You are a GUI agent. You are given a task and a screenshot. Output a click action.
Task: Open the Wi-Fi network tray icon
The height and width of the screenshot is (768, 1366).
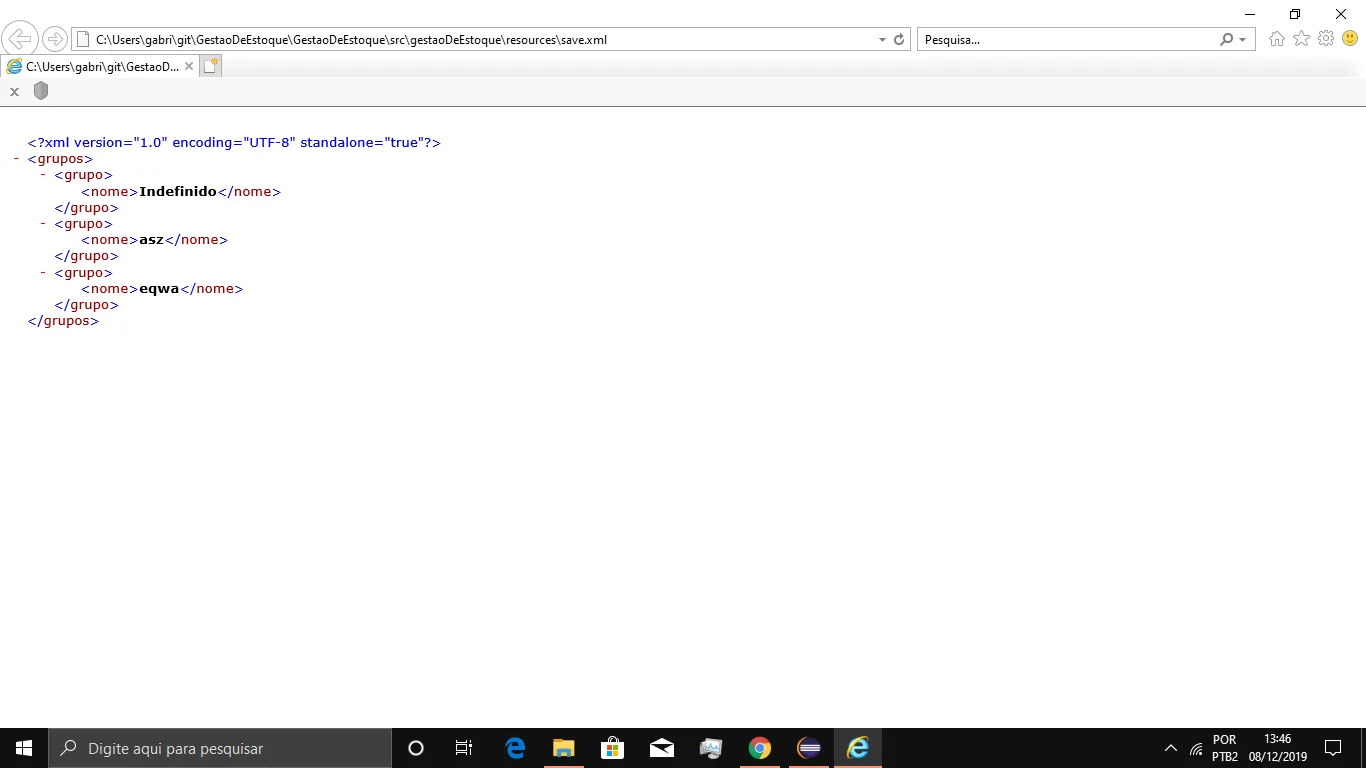click(x=1196, y=748)
